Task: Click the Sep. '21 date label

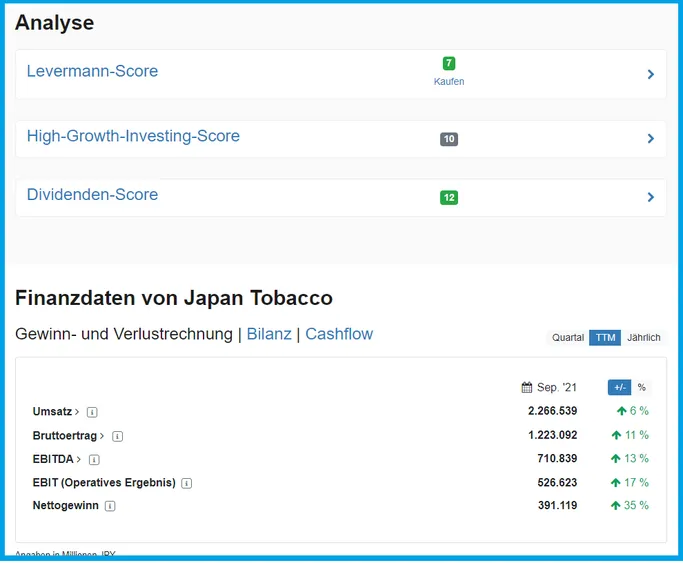Action: (x=557, y=387)
